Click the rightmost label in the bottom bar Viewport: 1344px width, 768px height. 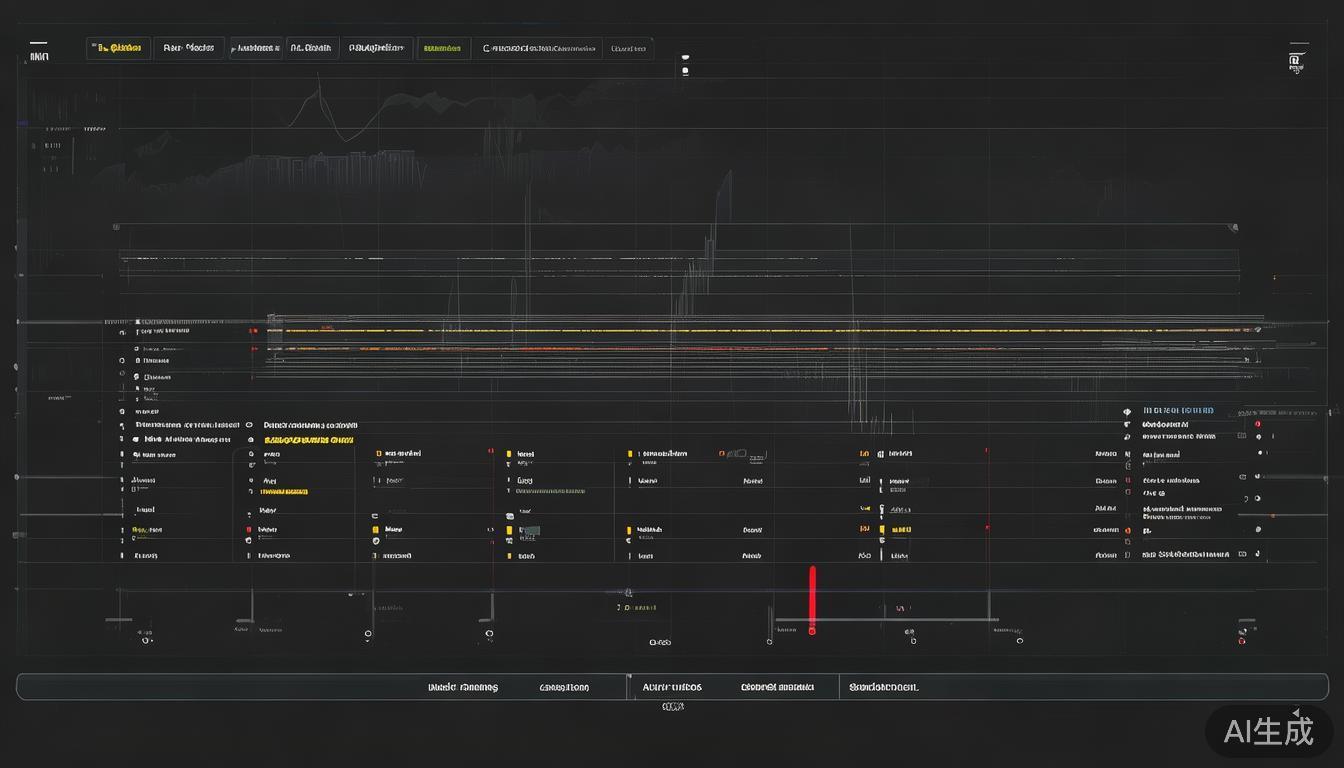883,688
